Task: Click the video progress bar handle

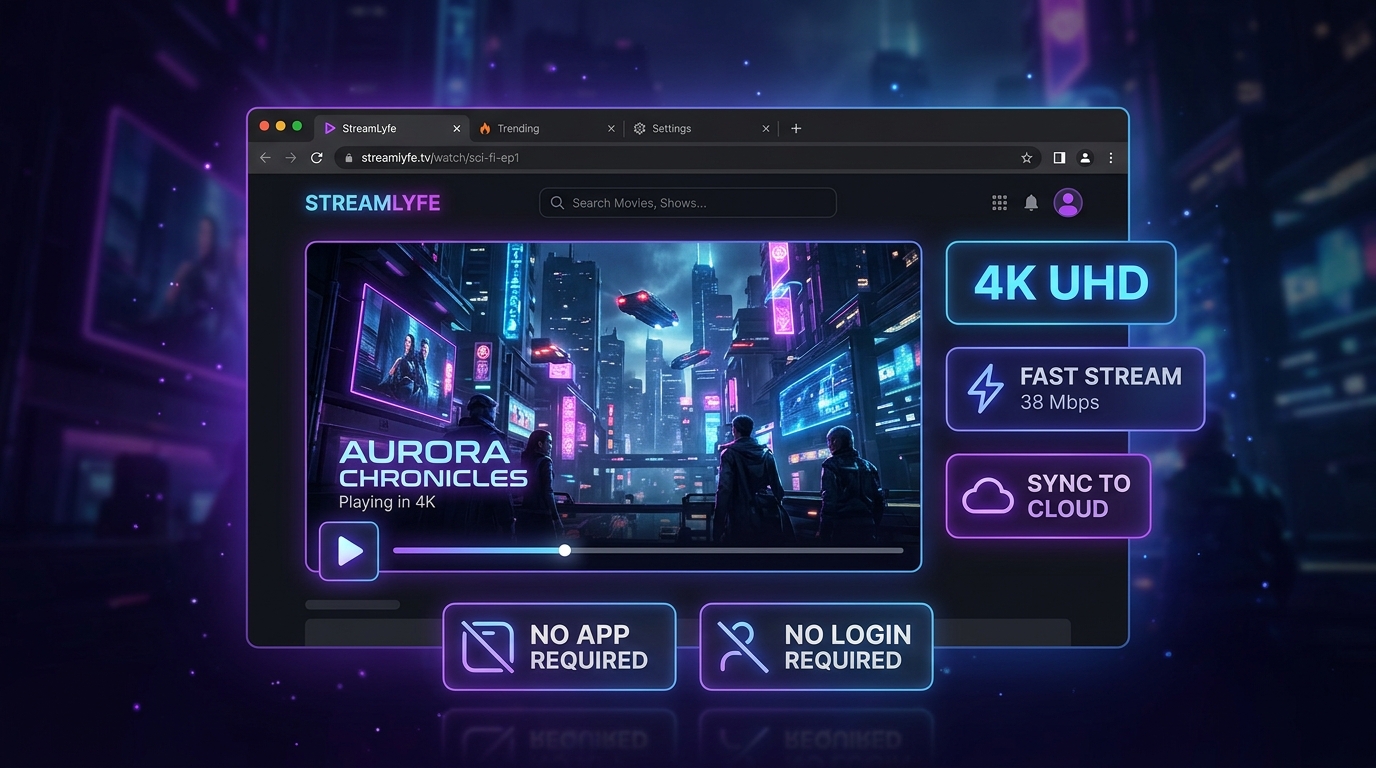Action: pos(565,550)
